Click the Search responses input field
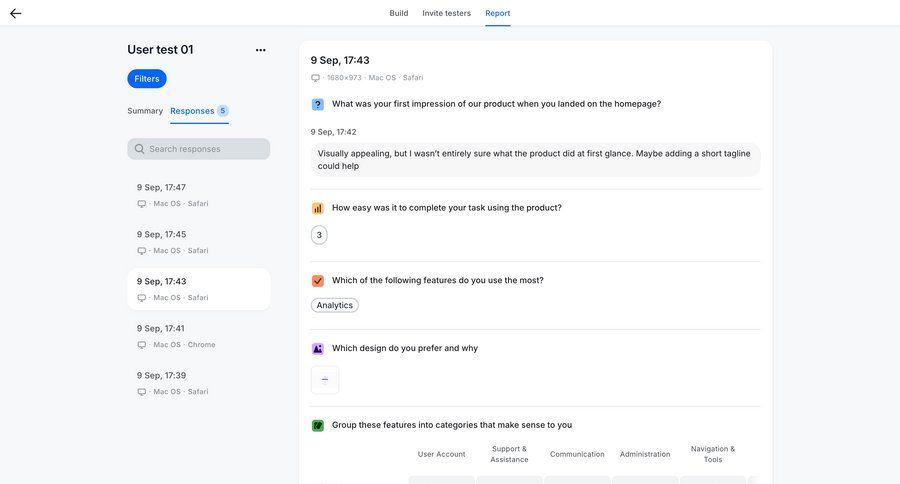 [x=205, y=149]
